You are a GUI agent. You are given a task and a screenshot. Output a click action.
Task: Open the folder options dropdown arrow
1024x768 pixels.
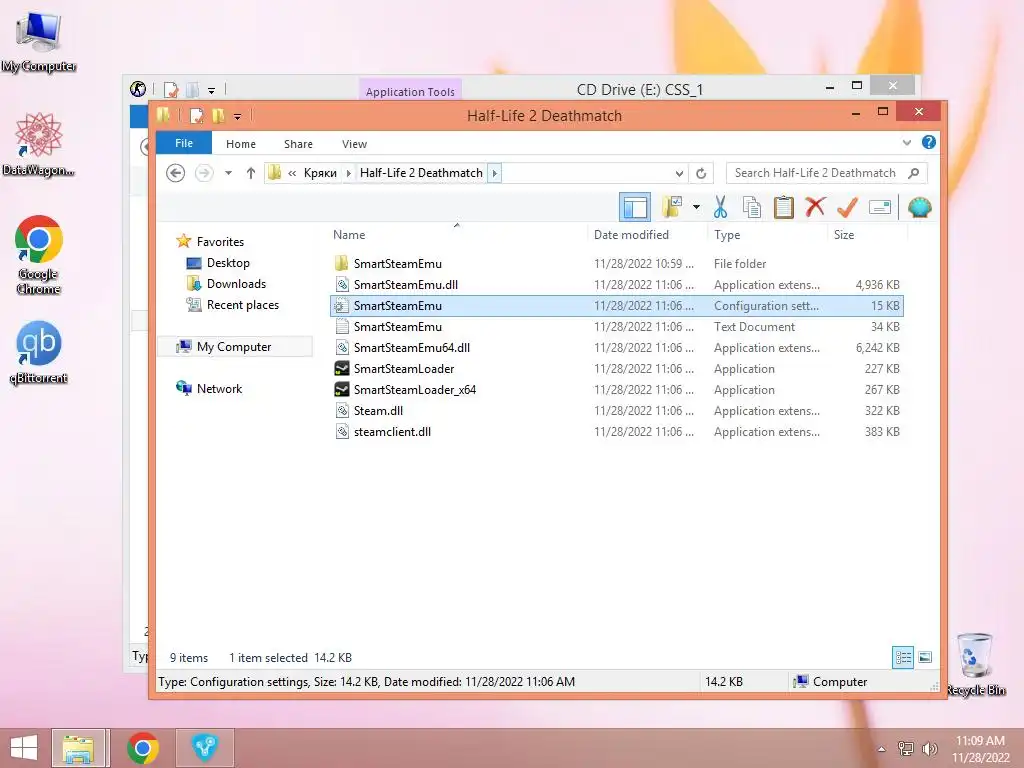coord(696,208)
